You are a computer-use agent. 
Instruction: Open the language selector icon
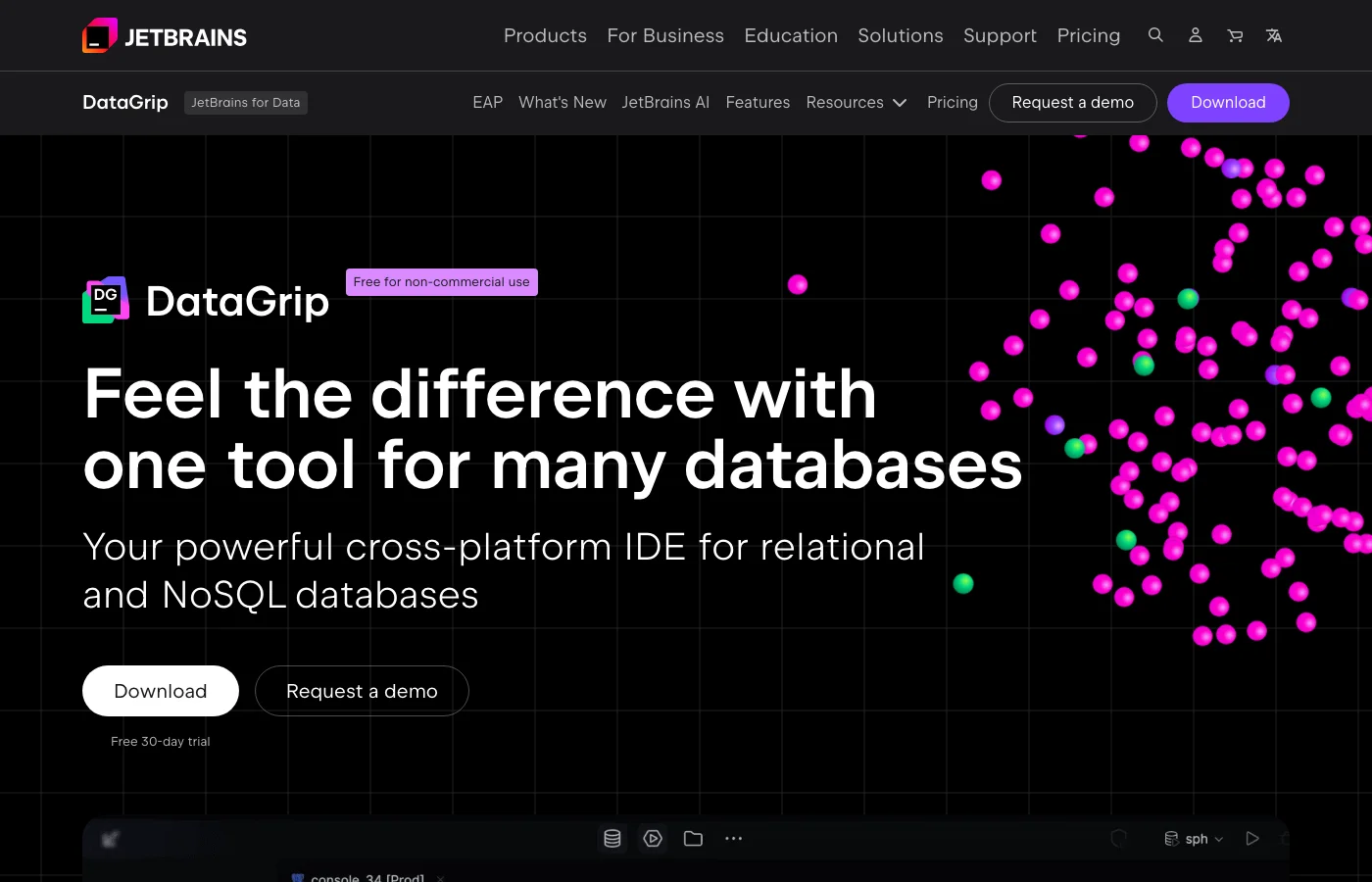point(1274,35)
